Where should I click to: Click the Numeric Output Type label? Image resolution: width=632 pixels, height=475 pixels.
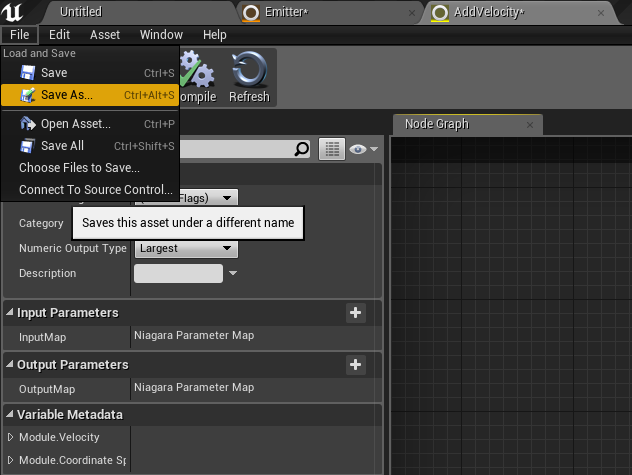click(73, 248)
